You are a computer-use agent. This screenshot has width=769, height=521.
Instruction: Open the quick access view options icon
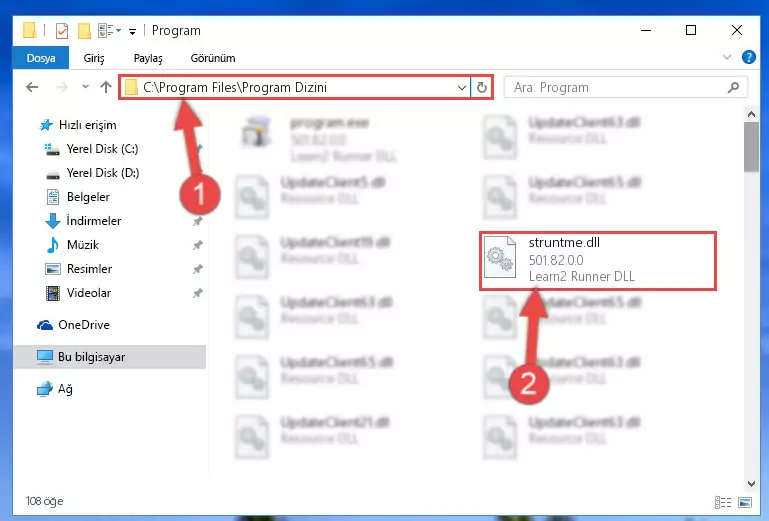pyautogui.click(x=109, y=31)
